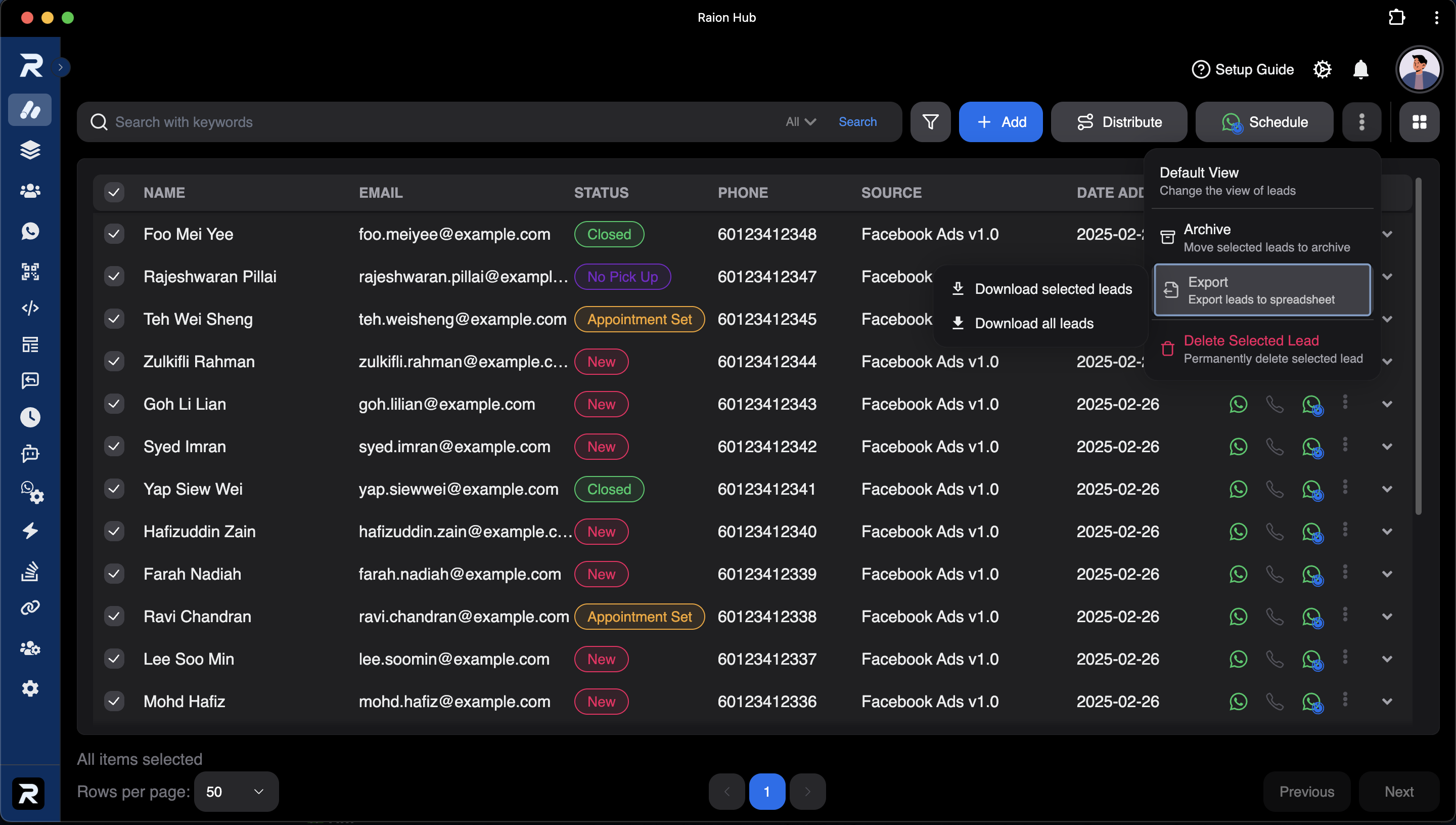The width and height of the screenshot is (1456, 825).
Task: Toggle the select-all header checkbox
Action: point(114,193)
